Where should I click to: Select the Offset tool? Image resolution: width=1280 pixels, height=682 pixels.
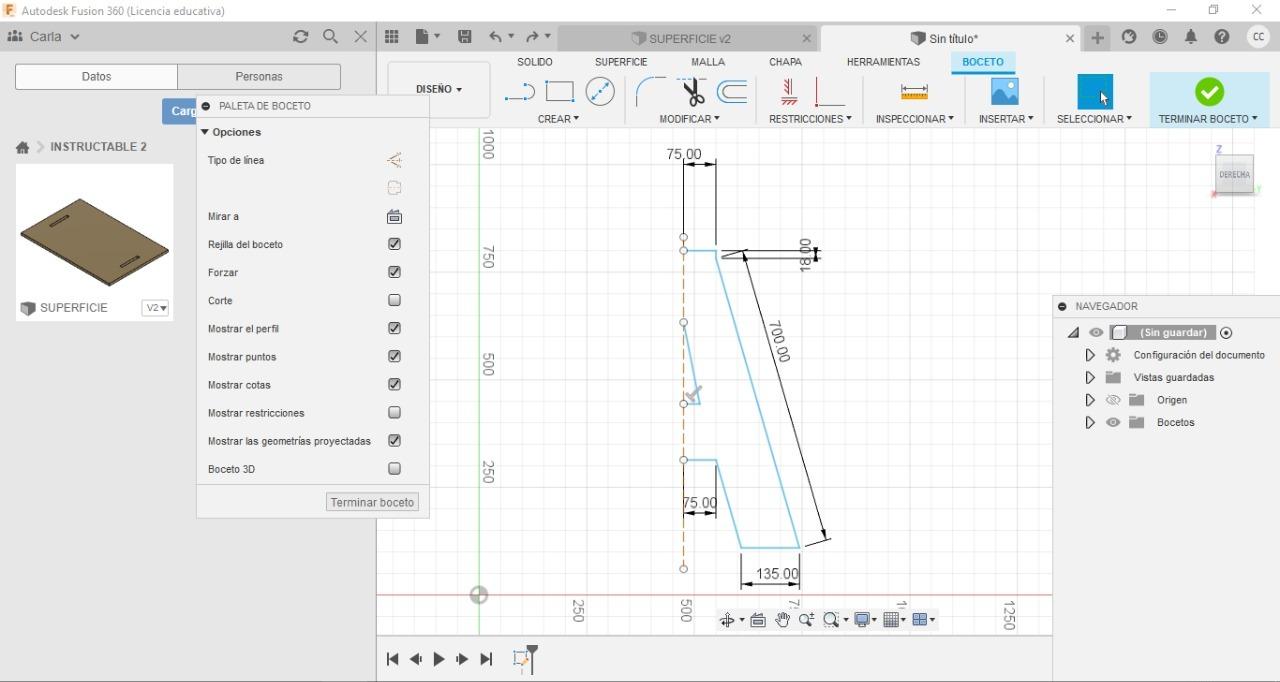point(733,92)
